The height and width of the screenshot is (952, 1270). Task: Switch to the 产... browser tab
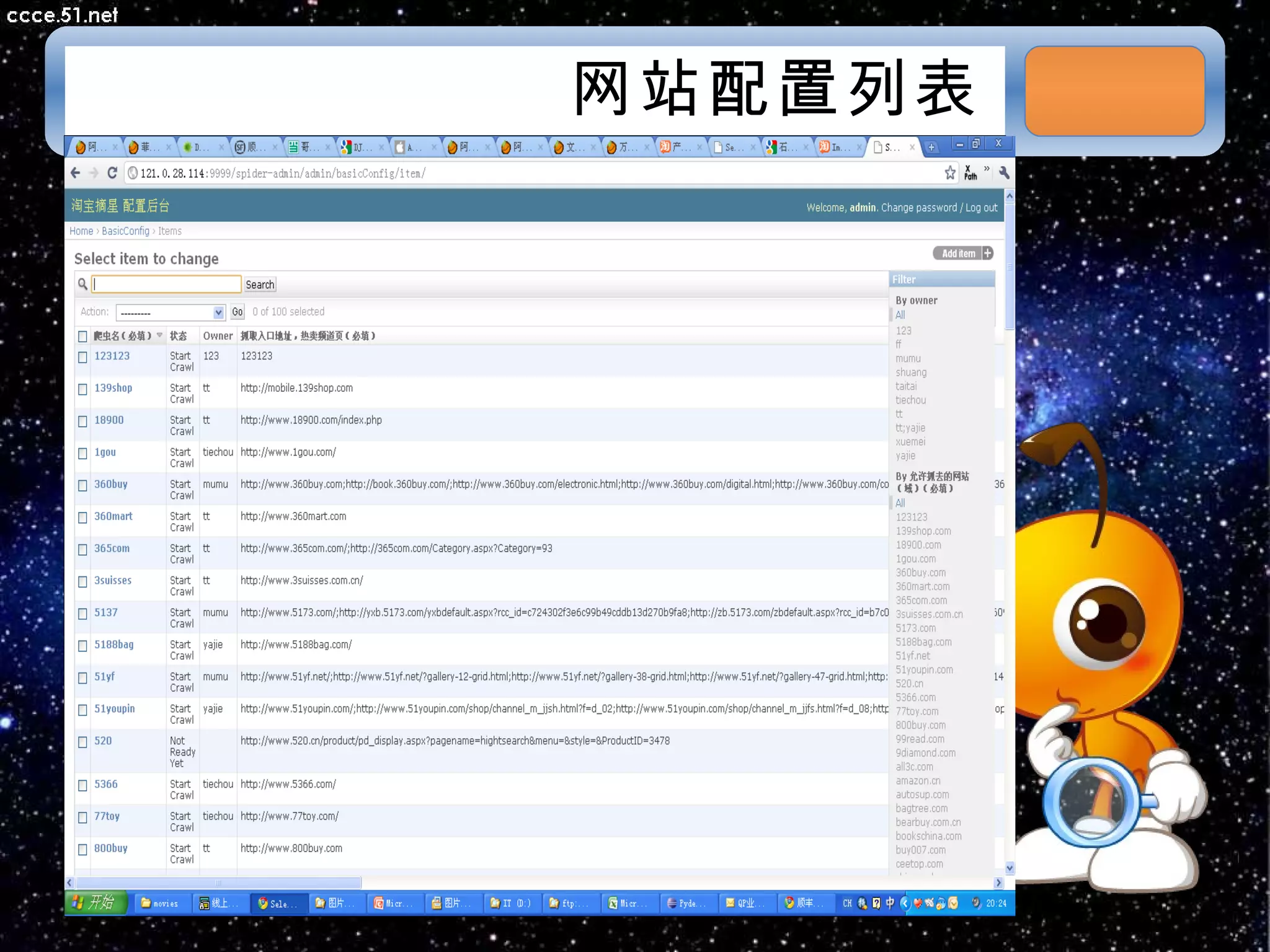[x=681, y=147]
